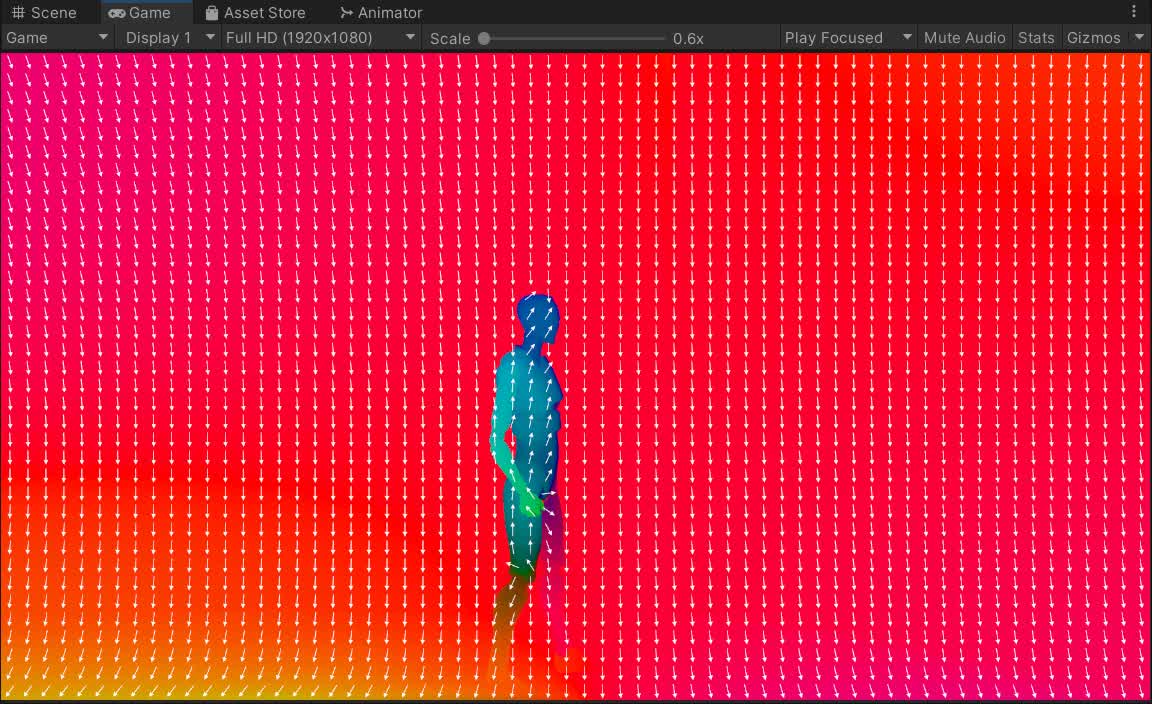Toggle Gizmos visibility
The width and height of the screenshot is (1152, 704).
pos(1093,37)
